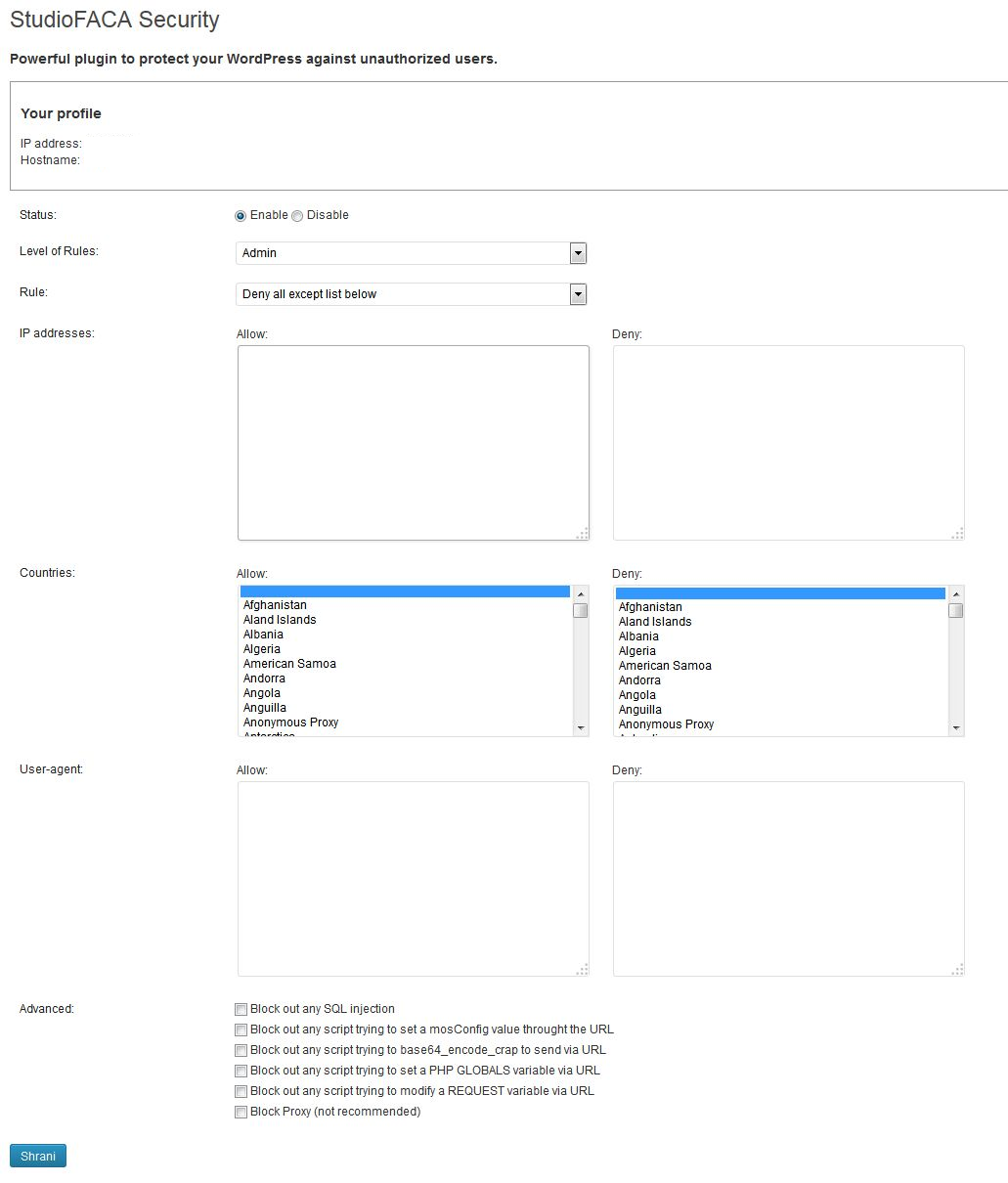Select Albania in Countries Deny list
This screenshot has width=1008, height=1183.
[x=780, y=636]
